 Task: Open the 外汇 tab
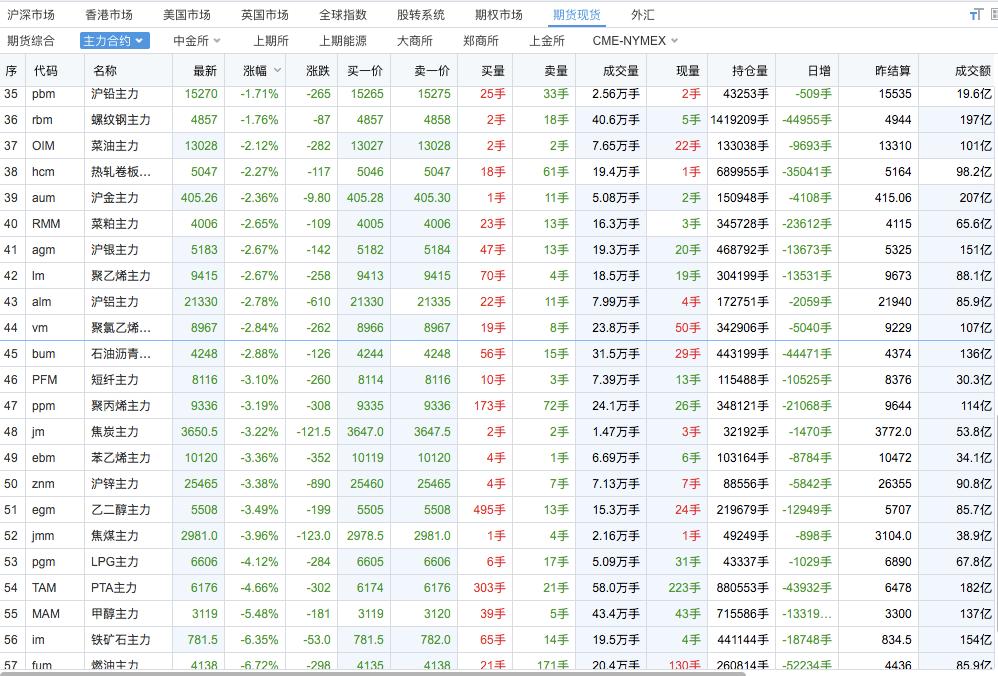coord(643,15)
